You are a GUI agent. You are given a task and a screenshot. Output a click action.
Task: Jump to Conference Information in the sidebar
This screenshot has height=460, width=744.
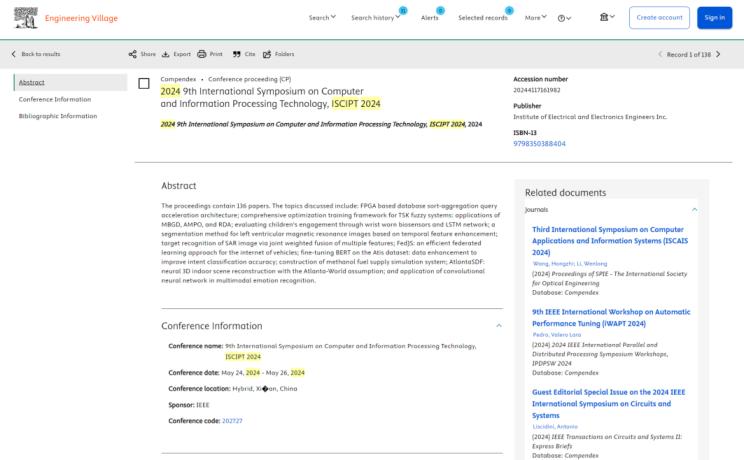click(x=55, y=99)
